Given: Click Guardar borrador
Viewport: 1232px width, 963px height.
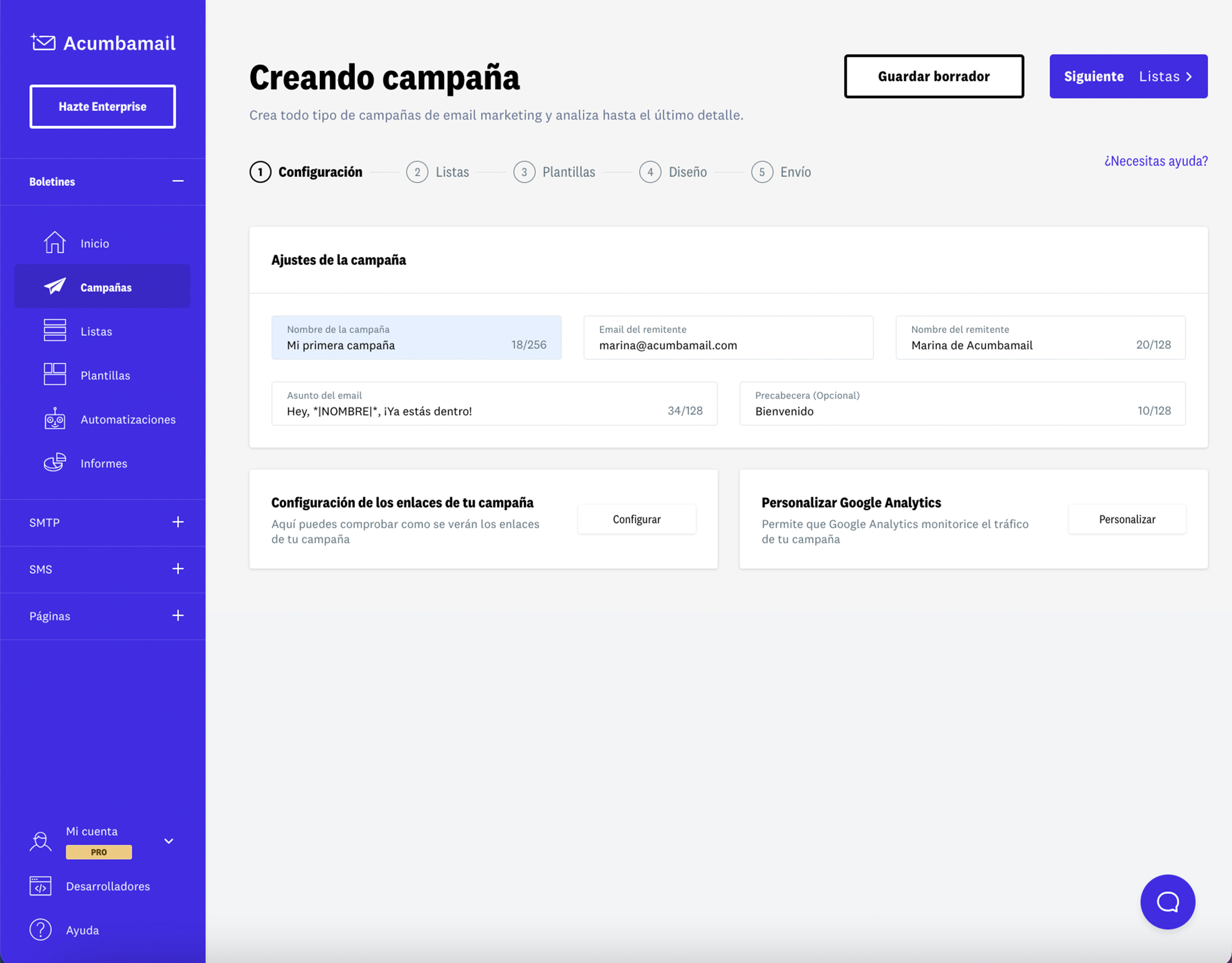Looking at the screenshot, I should click(933, 76).
